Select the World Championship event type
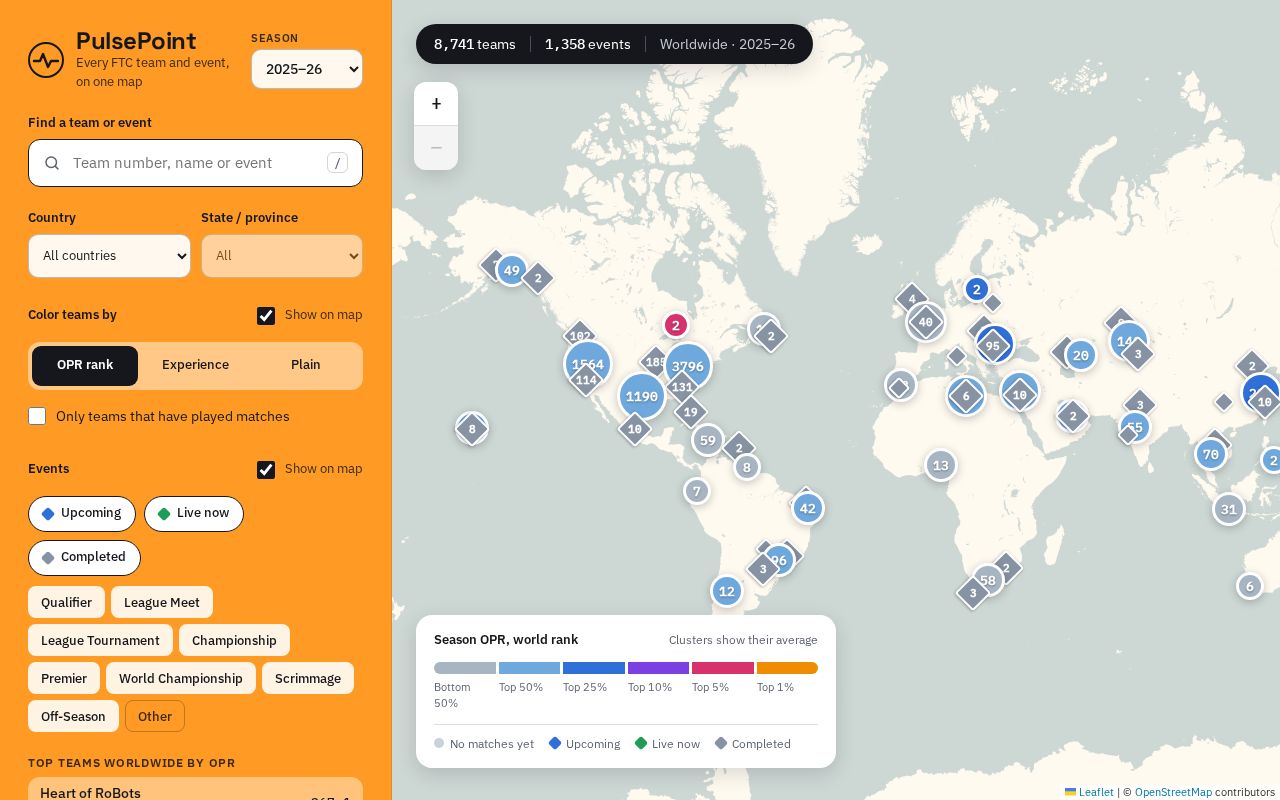1280x800 pixels. point(181,679)
